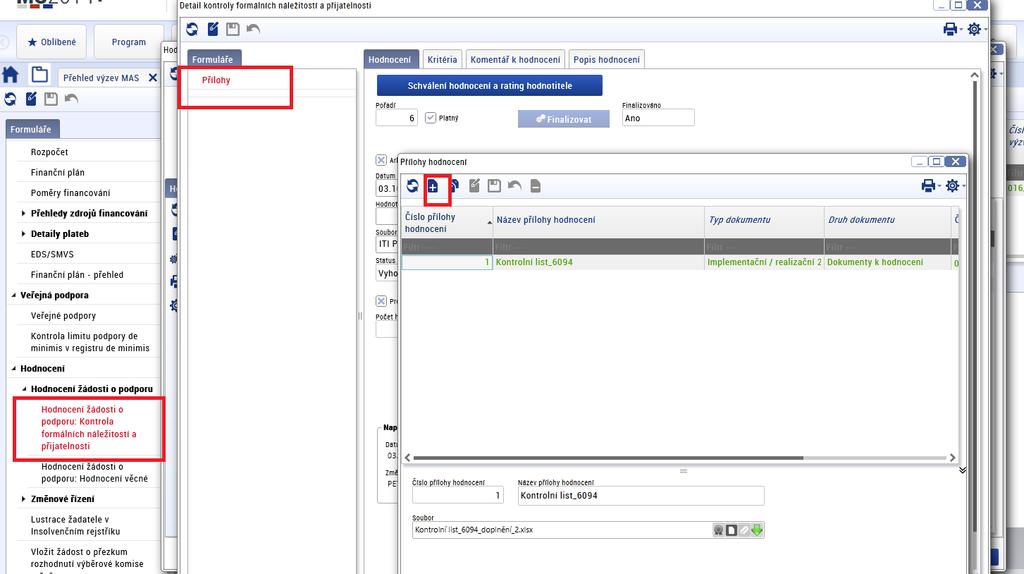Click undo icon in main window toolbar
Image resolution: width=1024 pixels, height=574 pixels.
71,99
